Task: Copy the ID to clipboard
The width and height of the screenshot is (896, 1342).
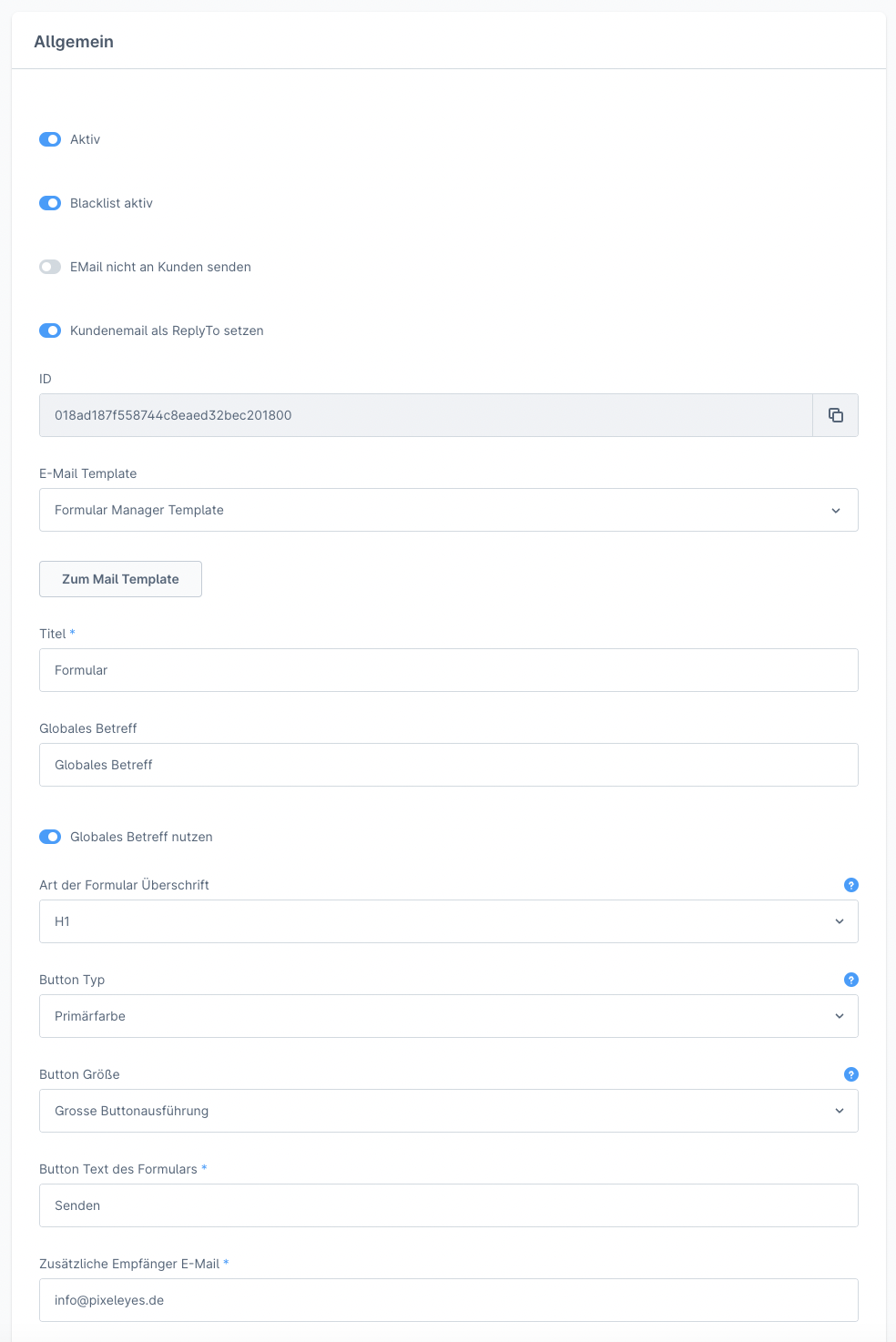Action: click(x=835, y=415)
